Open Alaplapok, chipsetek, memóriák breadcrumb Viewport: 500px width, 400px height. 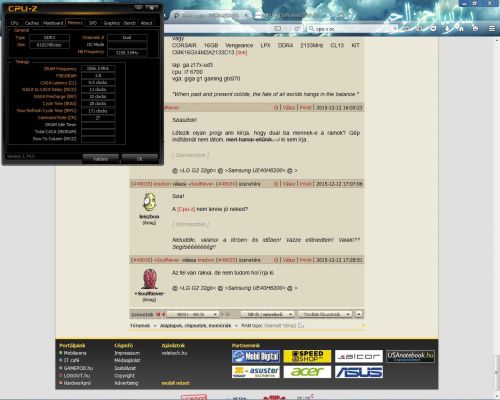click(x=195, y=325)
